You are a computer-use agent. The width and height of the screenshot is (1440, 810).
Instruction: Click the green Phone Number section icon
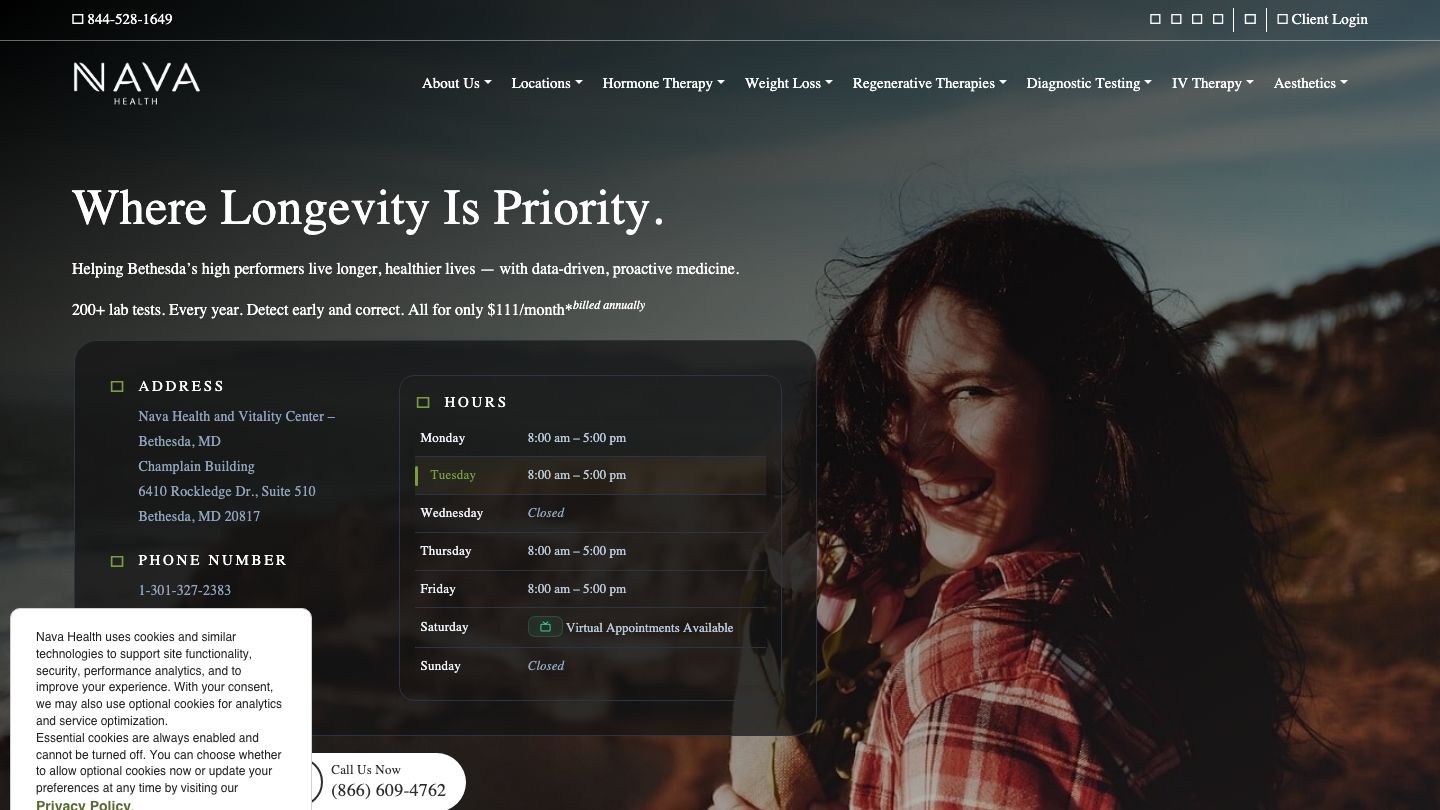coord(117,561)
